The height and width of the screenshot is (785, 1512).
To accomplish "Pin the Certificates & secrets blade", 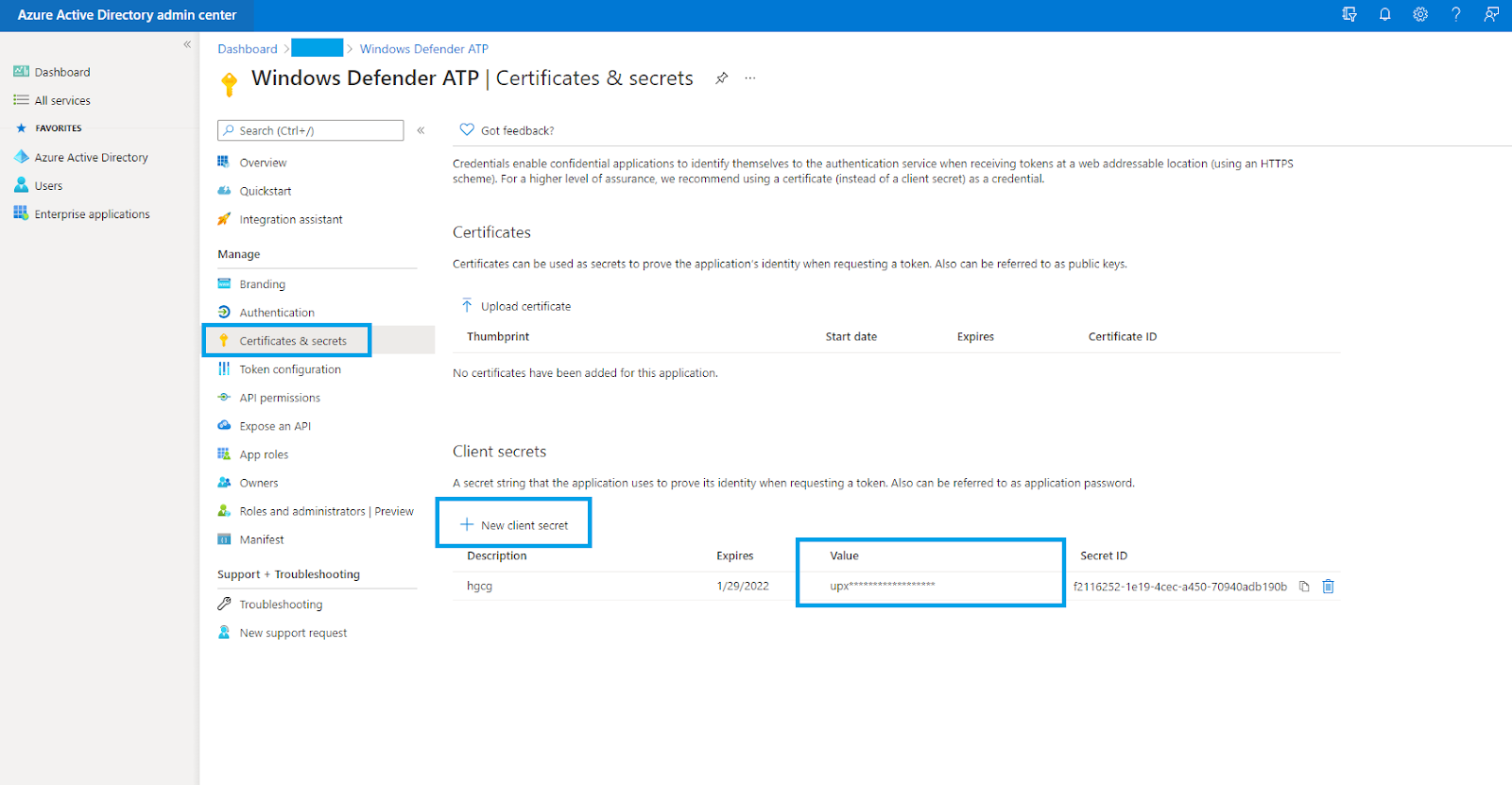I will point(721,78).
